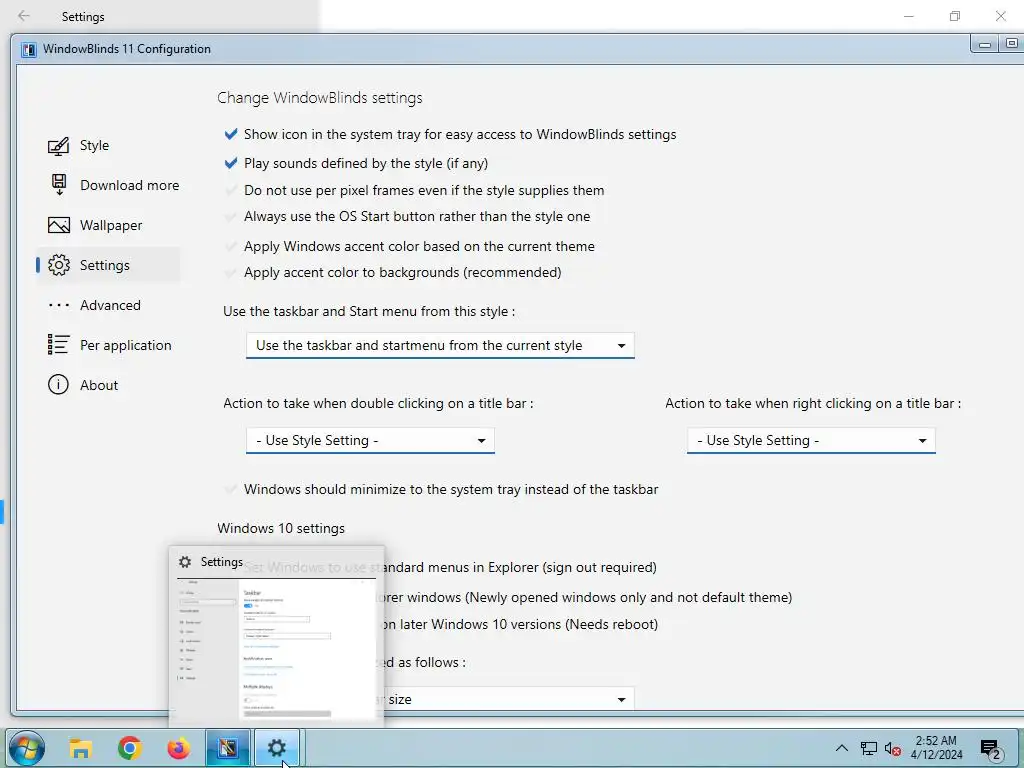Open the partially hidden size dropdown
The image size is (1024, 768).
point(509,699)
